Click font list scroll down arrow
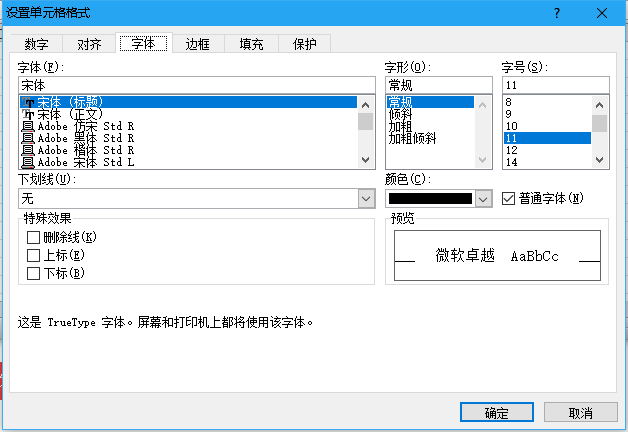This screenshot has width=628, height=432. coord(365,160)
